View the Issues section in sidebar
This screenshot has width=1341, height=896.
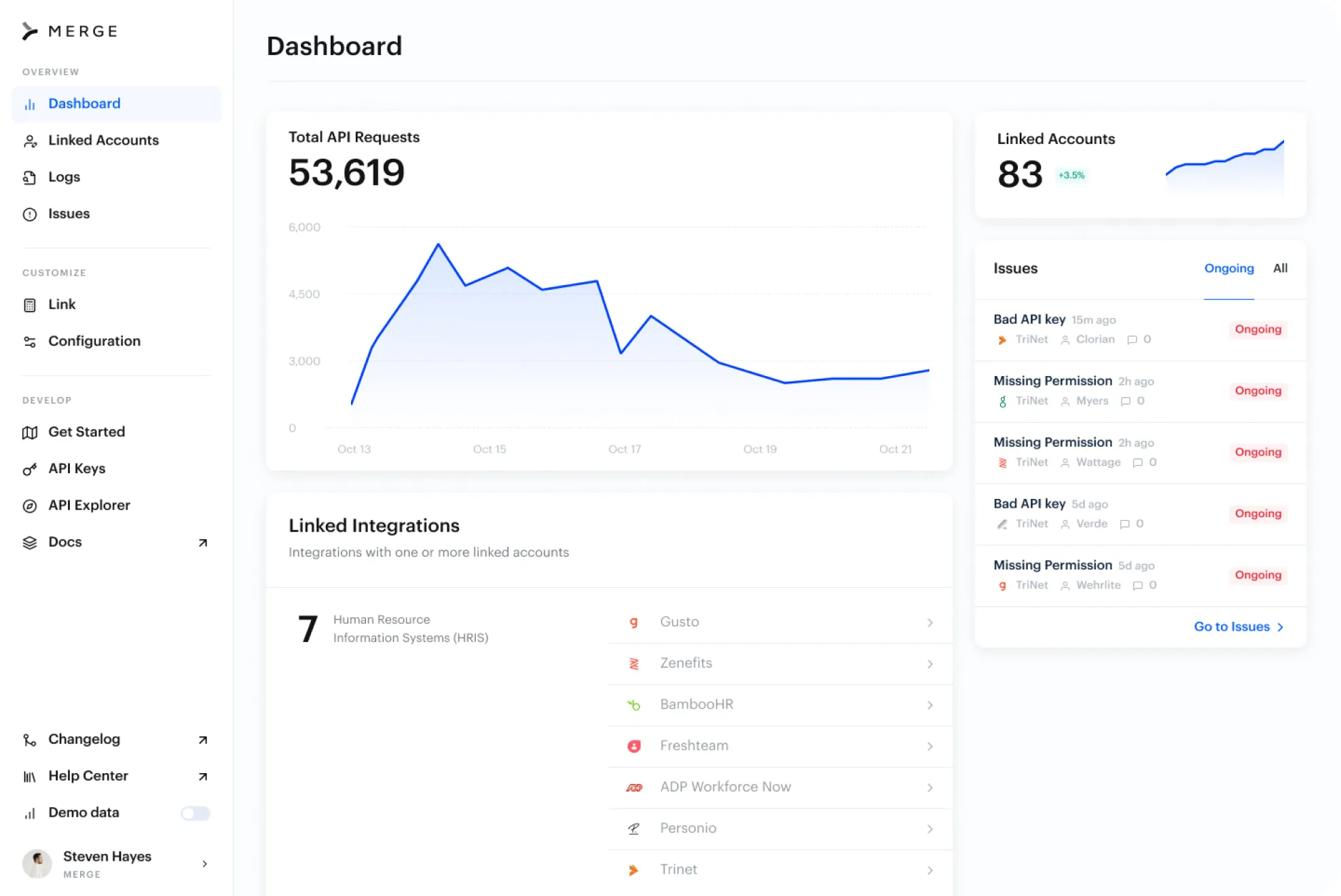pos(69,213)
